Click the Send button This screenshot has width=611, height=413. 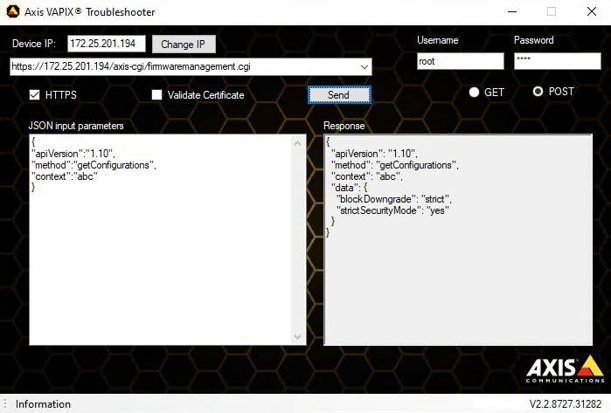339,95
